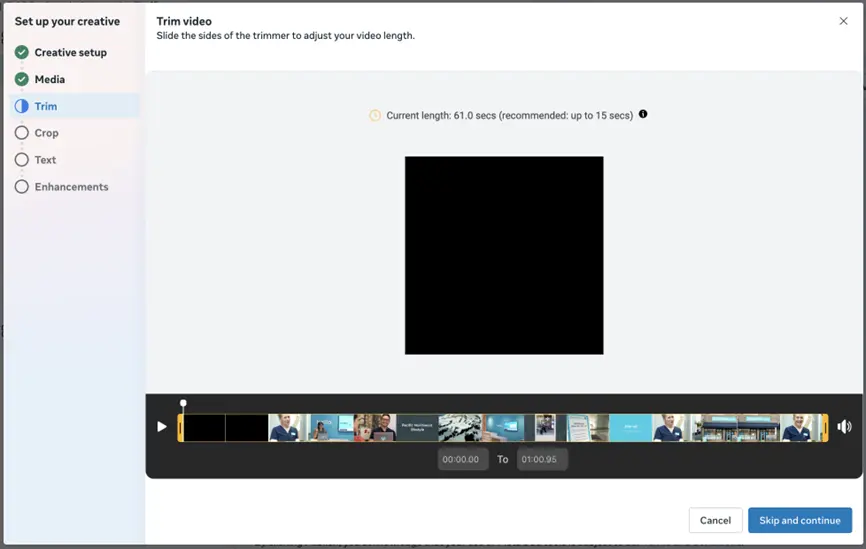Click the half-filled circle beside Trim
866x549 pixels.
click(22, 106)
